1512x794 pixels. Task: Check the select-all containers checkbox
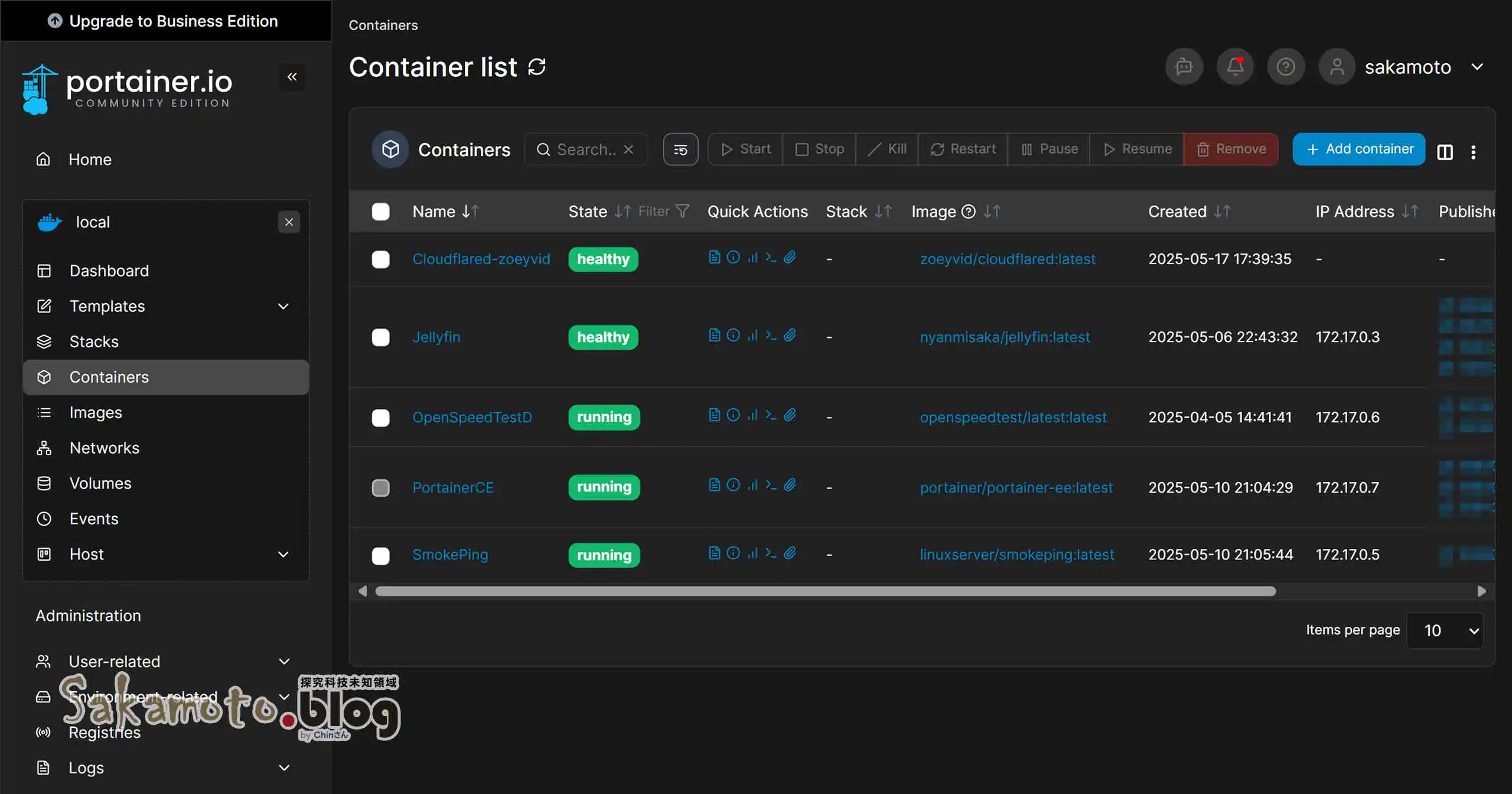pos(381,211)
